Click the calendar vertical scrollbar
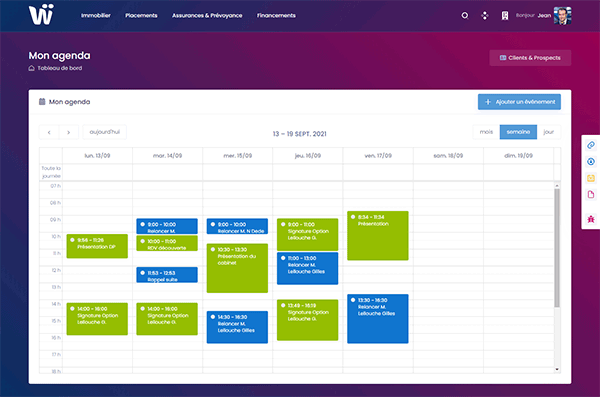This screenshot has width=600, height=397. [557, 248]
